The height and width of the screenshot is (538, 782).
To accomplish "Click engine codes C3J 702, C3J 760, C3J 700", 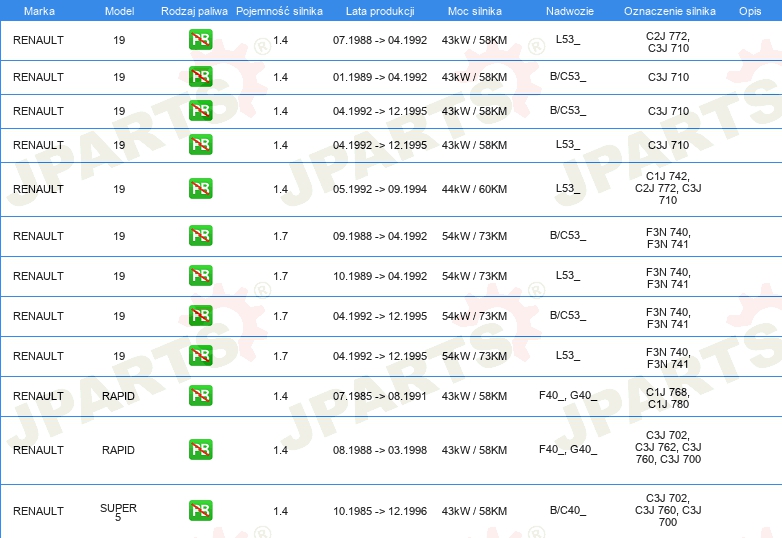I will point(668,510).
